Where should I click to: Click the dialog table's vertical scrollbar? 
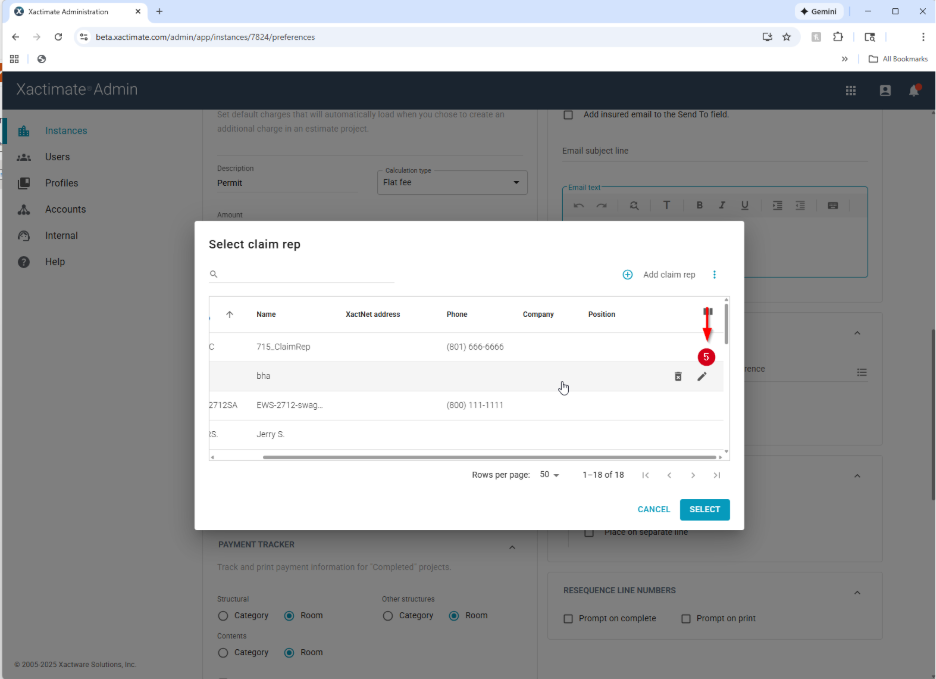tap(726, 324)
